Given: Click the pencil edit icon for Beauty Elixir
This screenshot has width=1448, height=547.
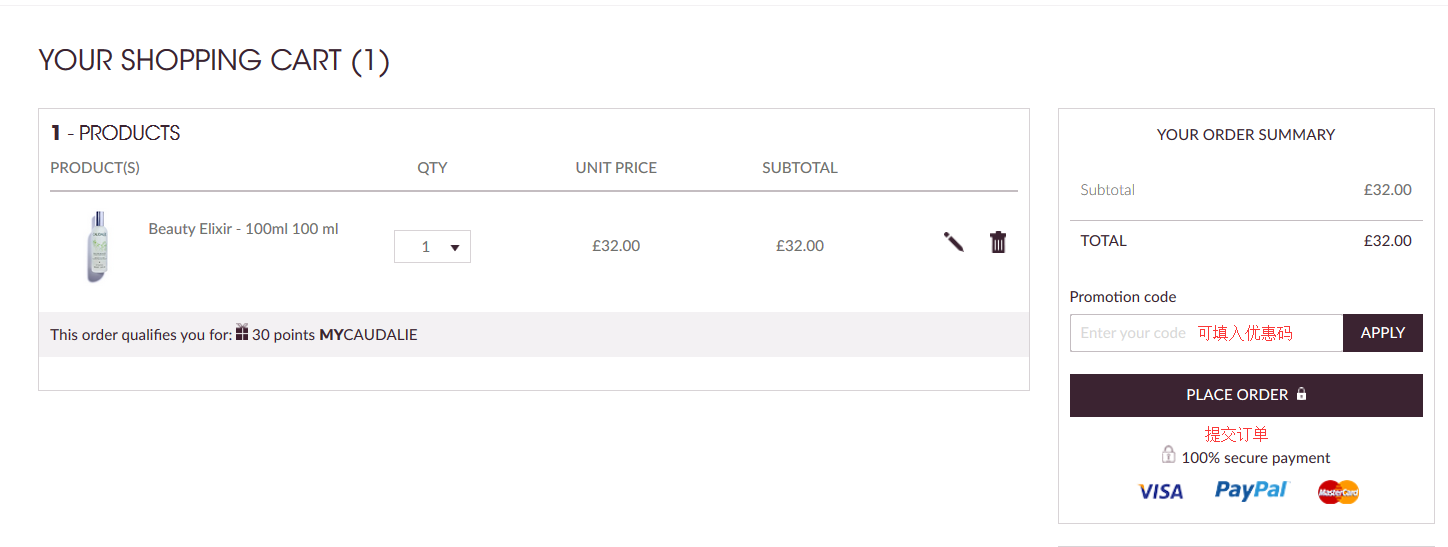Looking at the screenshot, I should click(953, 242).
